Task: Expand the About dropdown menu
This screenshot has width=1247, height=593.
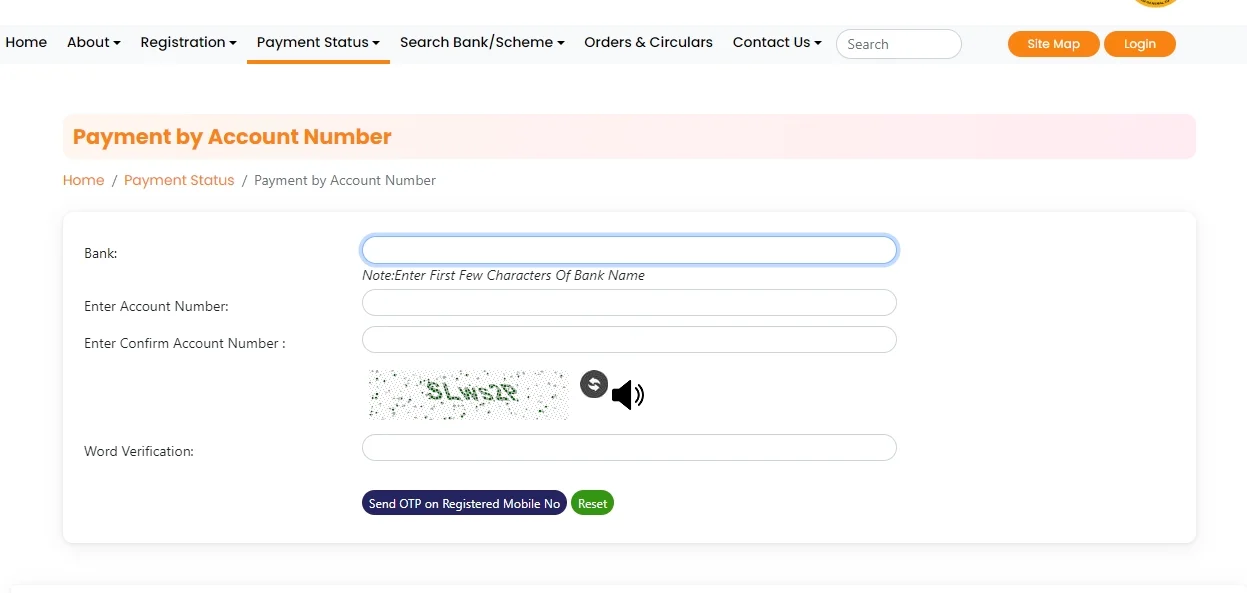Action: (94, 43)
